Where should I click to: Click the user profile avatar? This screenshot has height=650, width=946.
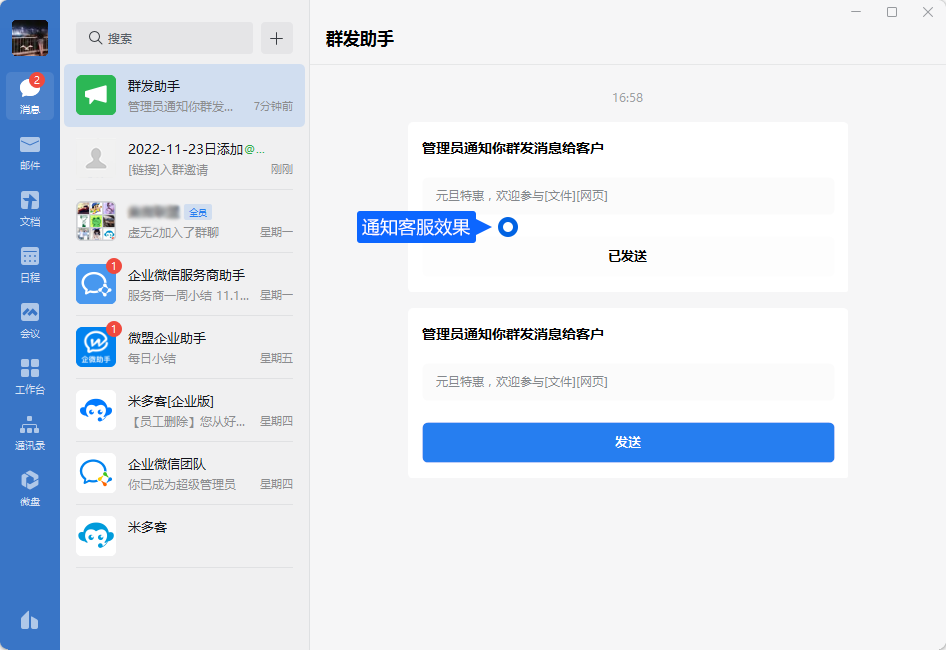30,37
